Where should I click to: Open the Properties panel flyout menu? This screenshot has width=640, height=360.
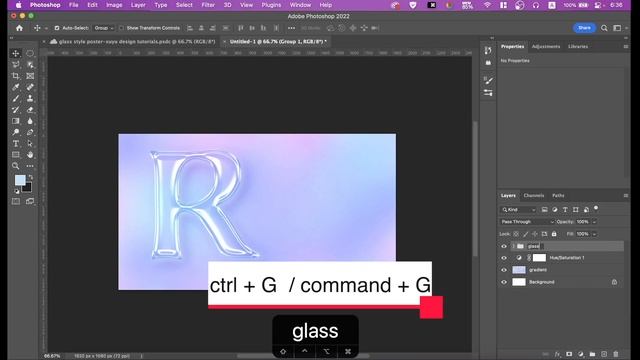pos(626,47)
